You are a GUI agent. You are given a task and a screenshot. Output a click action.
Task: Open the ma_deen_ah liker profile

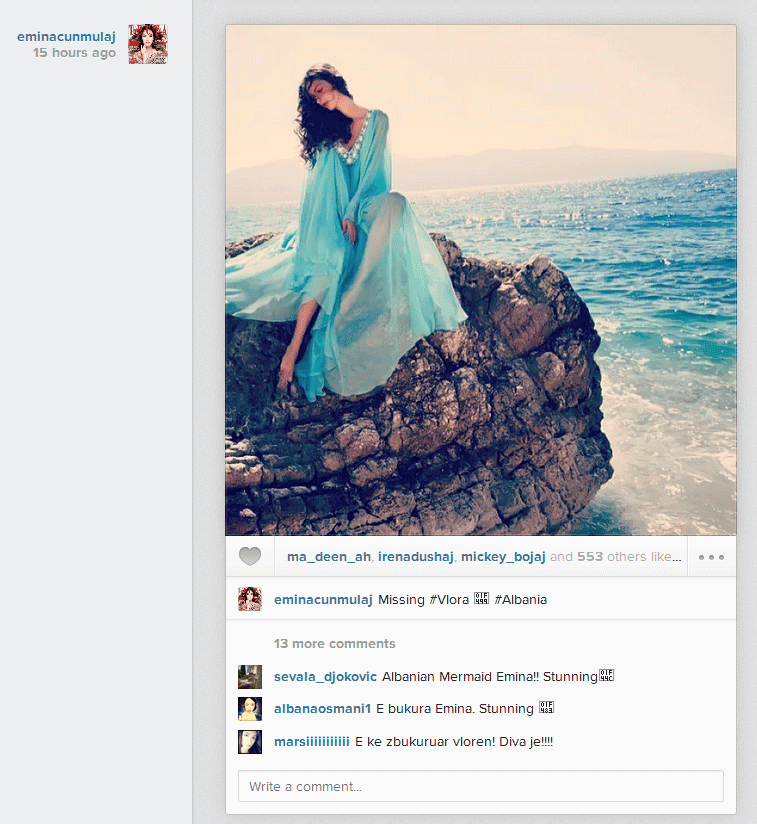(x=328, y=557)
